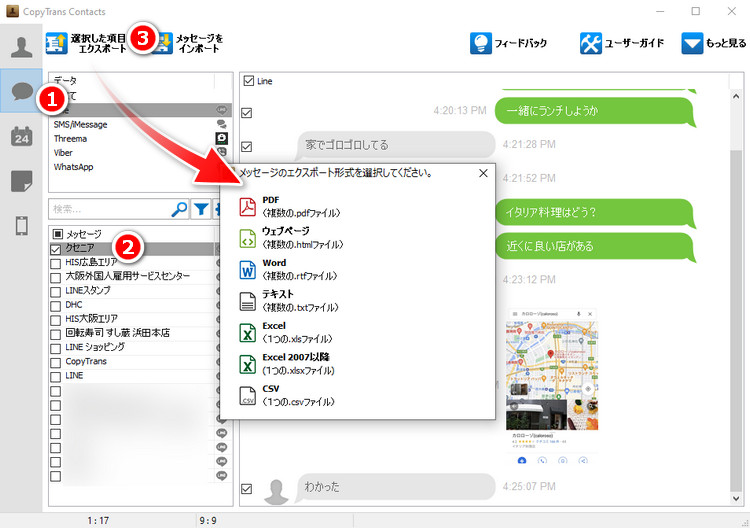Click the search magnifier icon
The height and width of the screenshot is (528, 750).
179,209
